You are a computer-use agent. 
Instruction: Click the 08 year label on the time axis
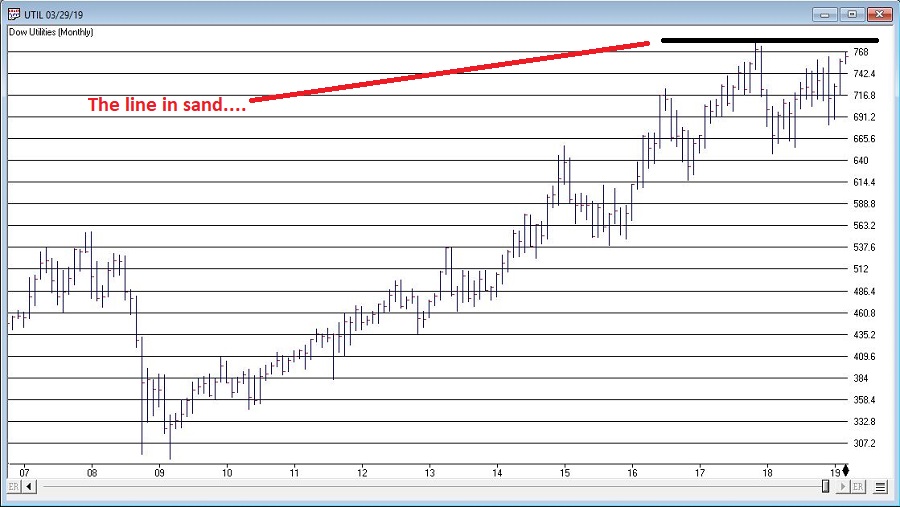point(92,473)
